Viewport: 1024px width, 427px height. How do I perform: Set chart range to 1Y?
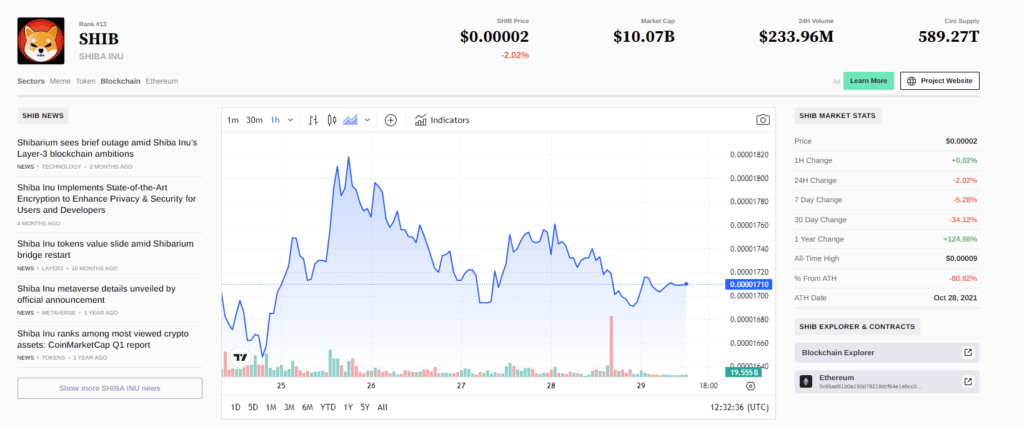click(348, 407)
